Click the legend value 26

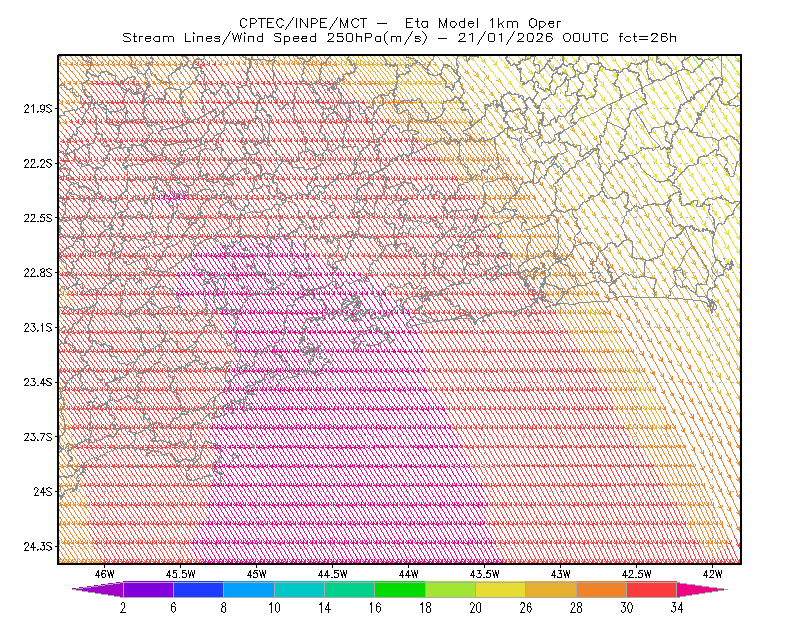click(526, 608)
